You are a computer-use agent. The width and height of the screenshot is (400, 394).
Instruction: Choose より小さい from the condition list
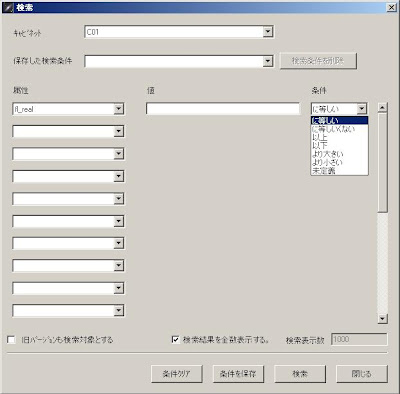339,162
